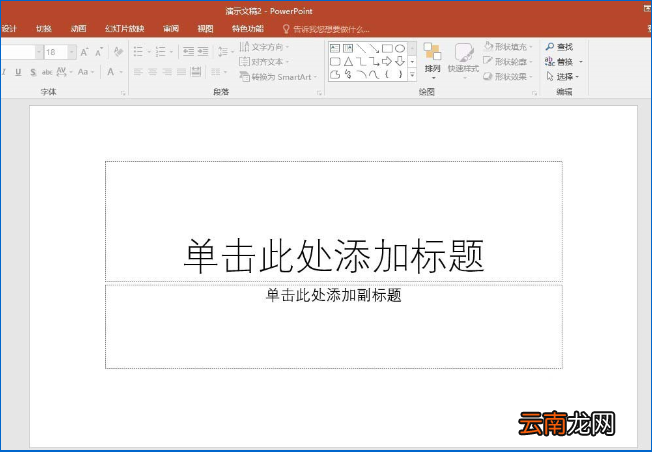Open the font size dropdown arrow
Screen dimensions: 652x452
pyautogui.click(x=72, y=52)
